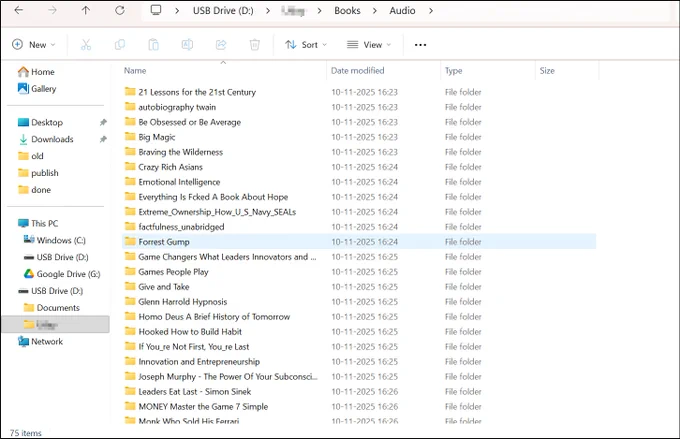Select the factfulness_unabridged folder
The height and width of the screenshot is (439, 680).
(x=181, y=227)
